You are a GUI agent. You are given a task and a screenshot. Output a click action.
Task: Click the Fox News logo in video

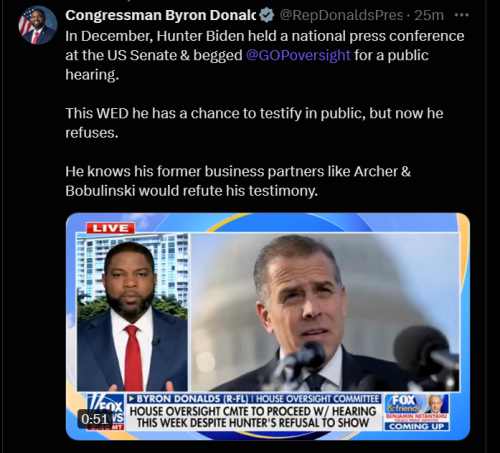click(105, 412)
